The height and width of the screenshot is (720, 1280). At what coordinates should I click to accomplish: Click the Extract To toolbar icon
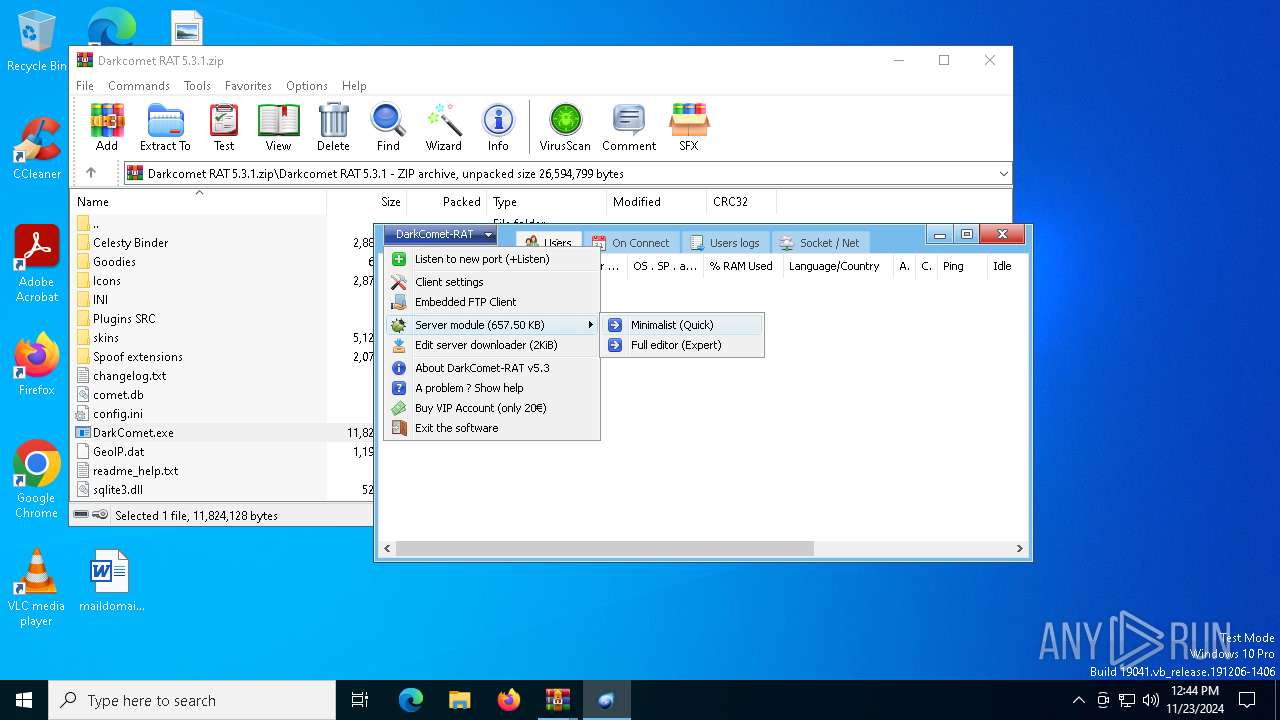pyautogui.click(x=165, y=127)
